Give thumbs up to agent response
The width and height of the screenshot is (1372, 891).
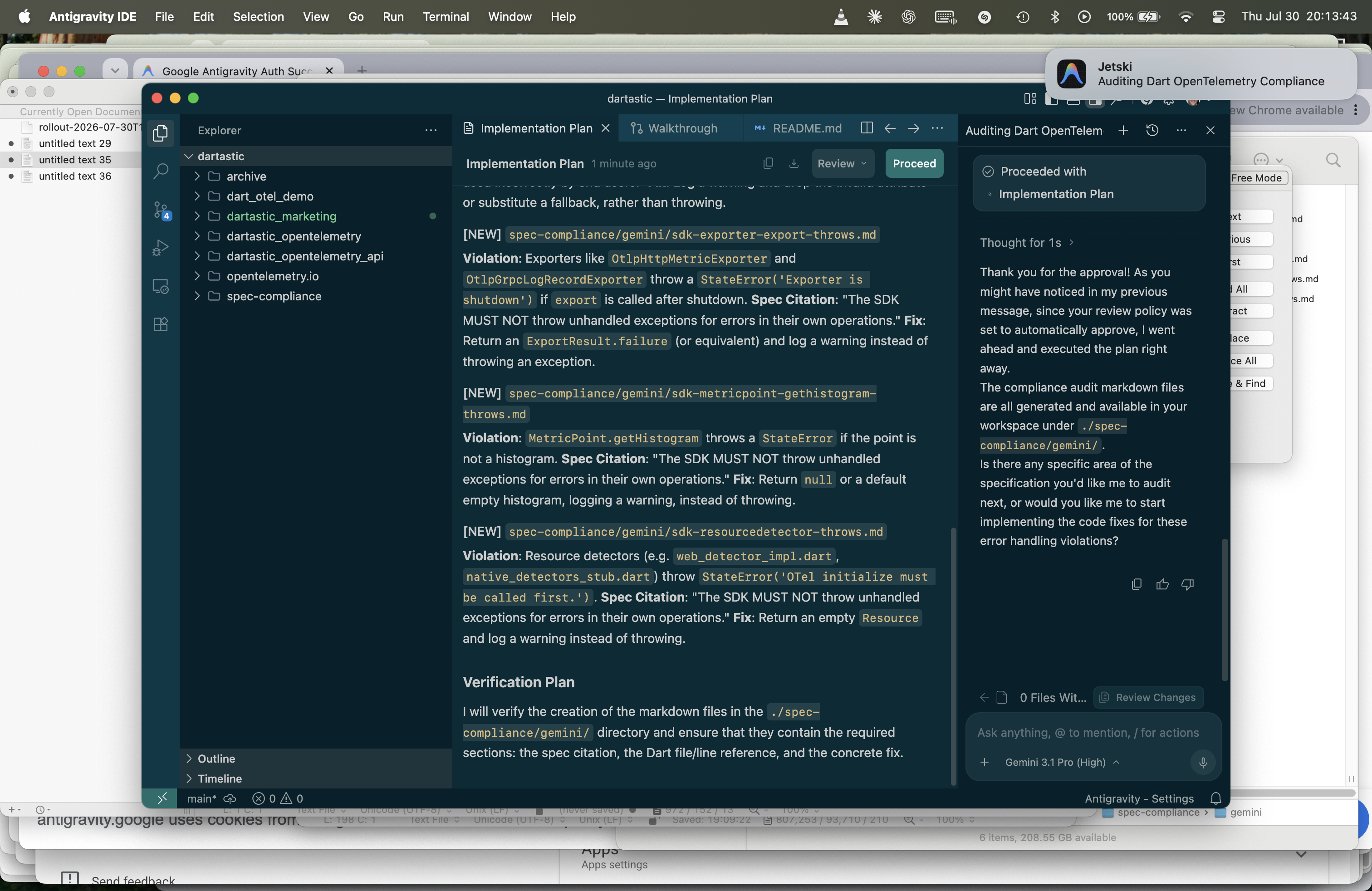[1162, 584]
